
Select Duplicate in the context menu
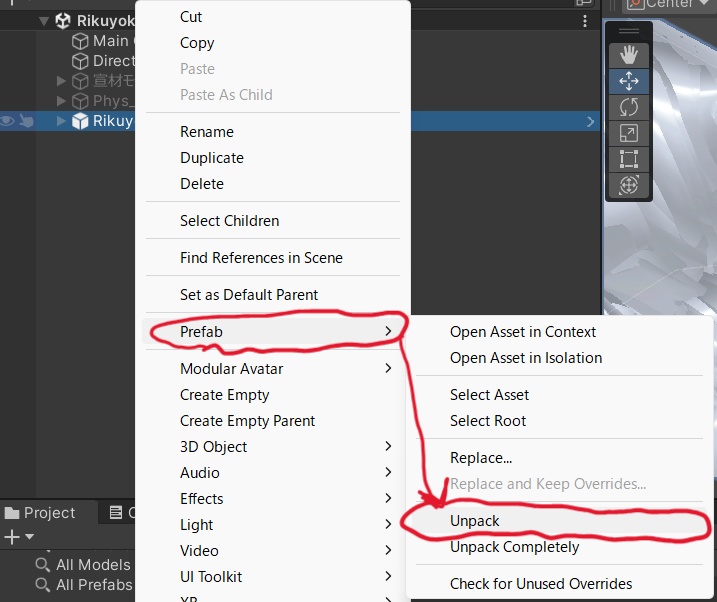pyautogui.click(x=212, y=158)
